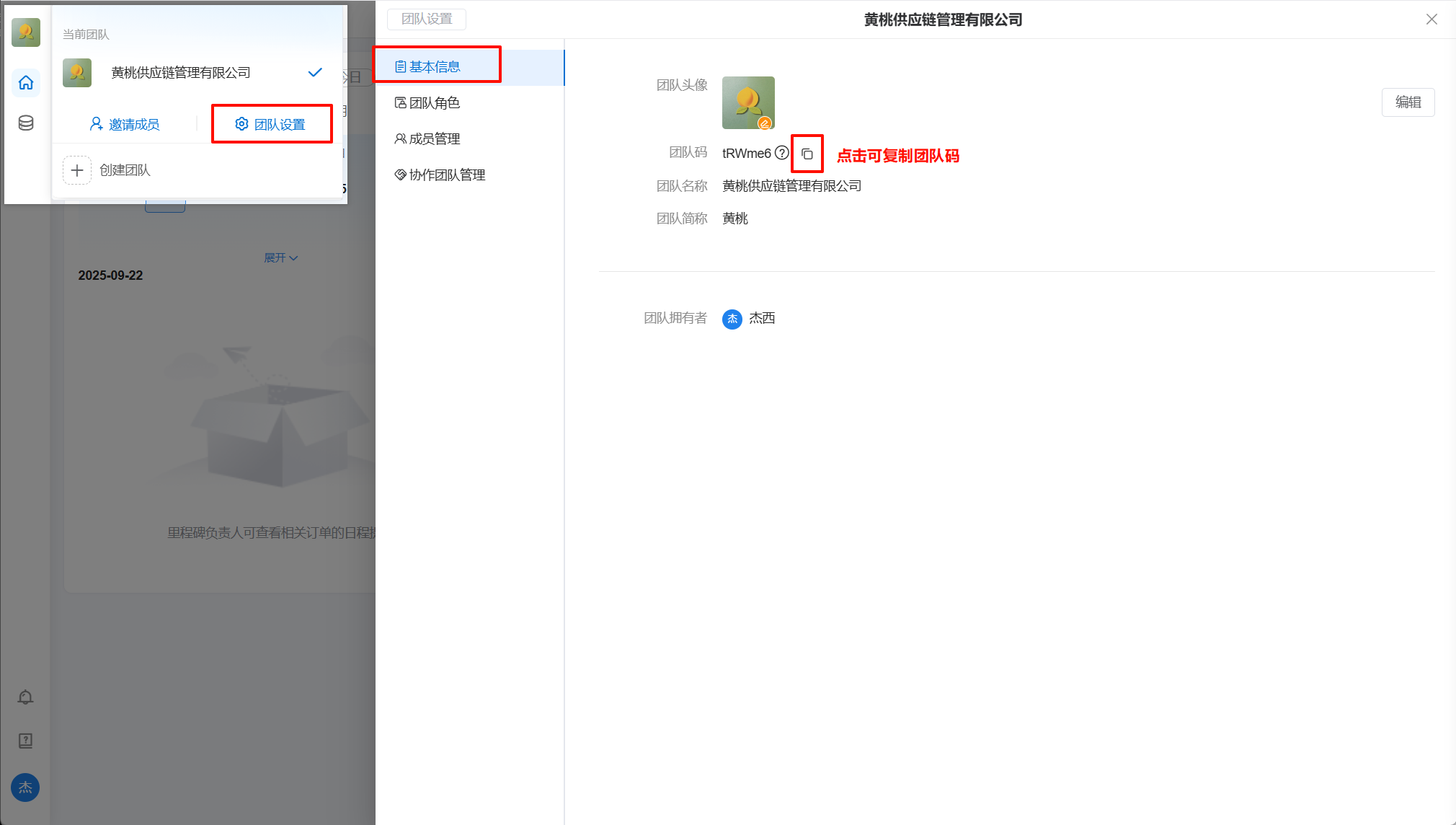Click the plus icon to create team
The height and width of the screenshot is (825, 1456).
[x=77, y=170]
